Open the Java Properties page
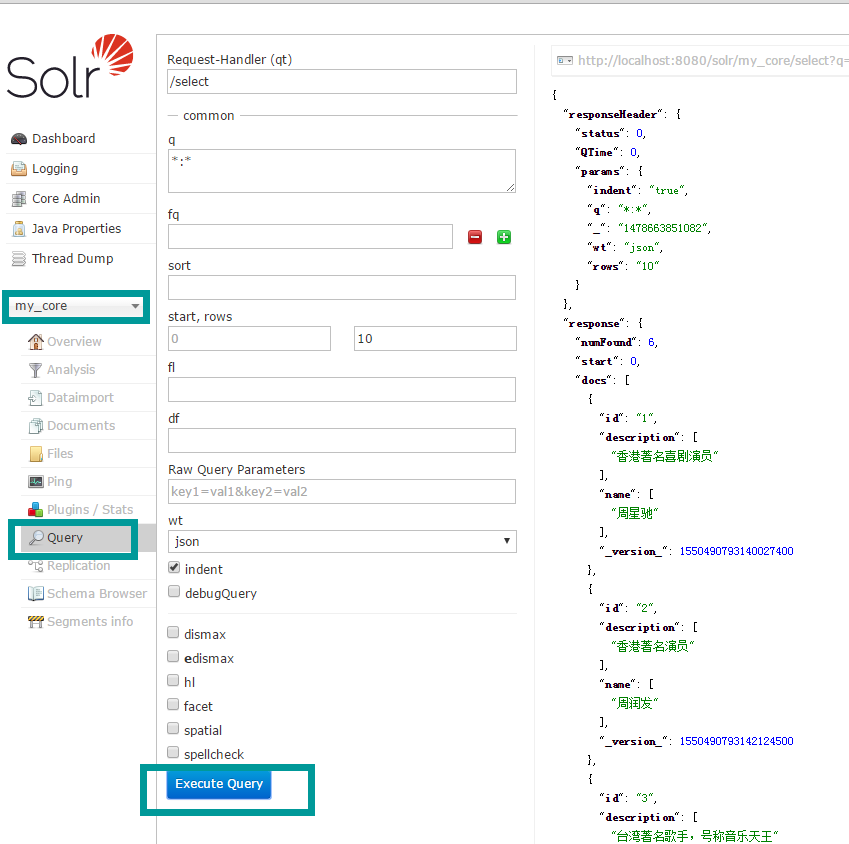 pyautogui.click(x=76, y=229)
